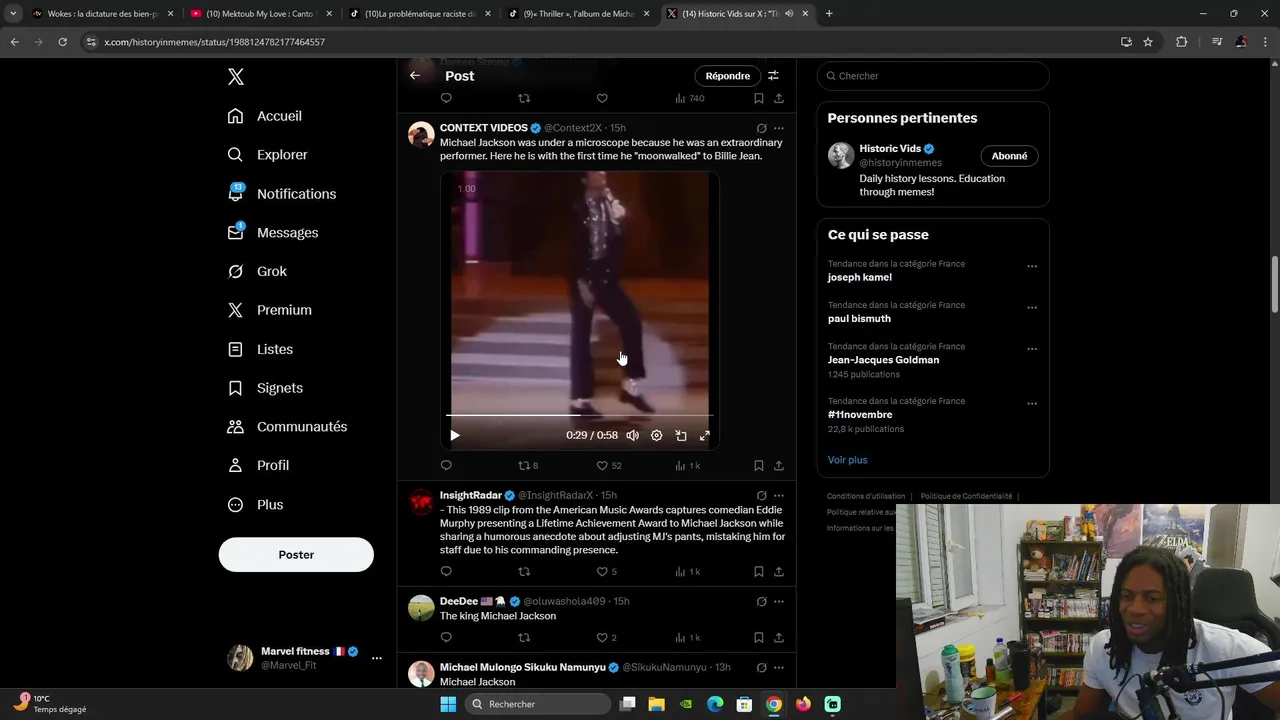Open a new browser tab
Viewport: 1280px width, 720px height.
point(829,14)
